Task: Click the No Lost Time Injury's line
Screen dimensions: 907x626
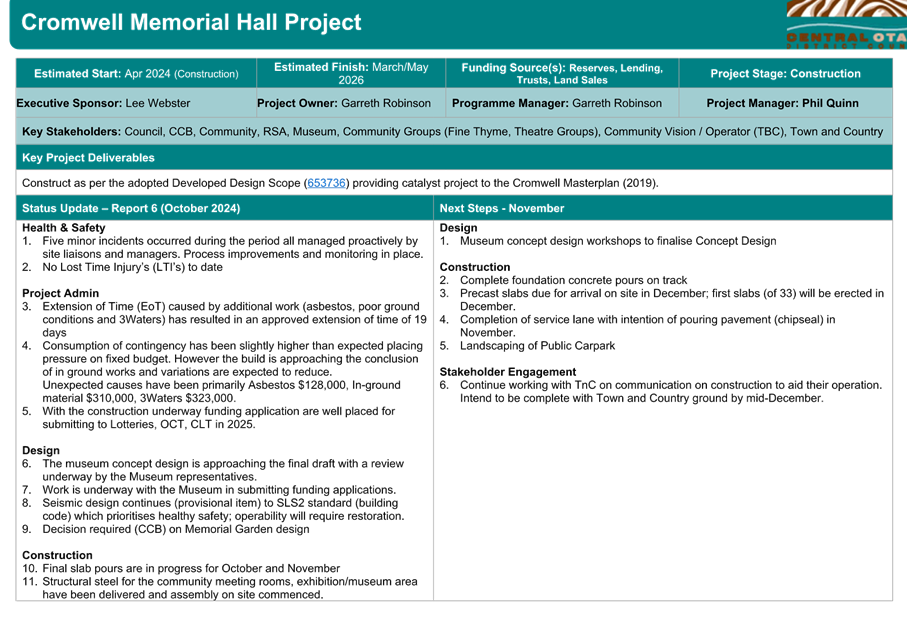Action: [x=122, y=267]
